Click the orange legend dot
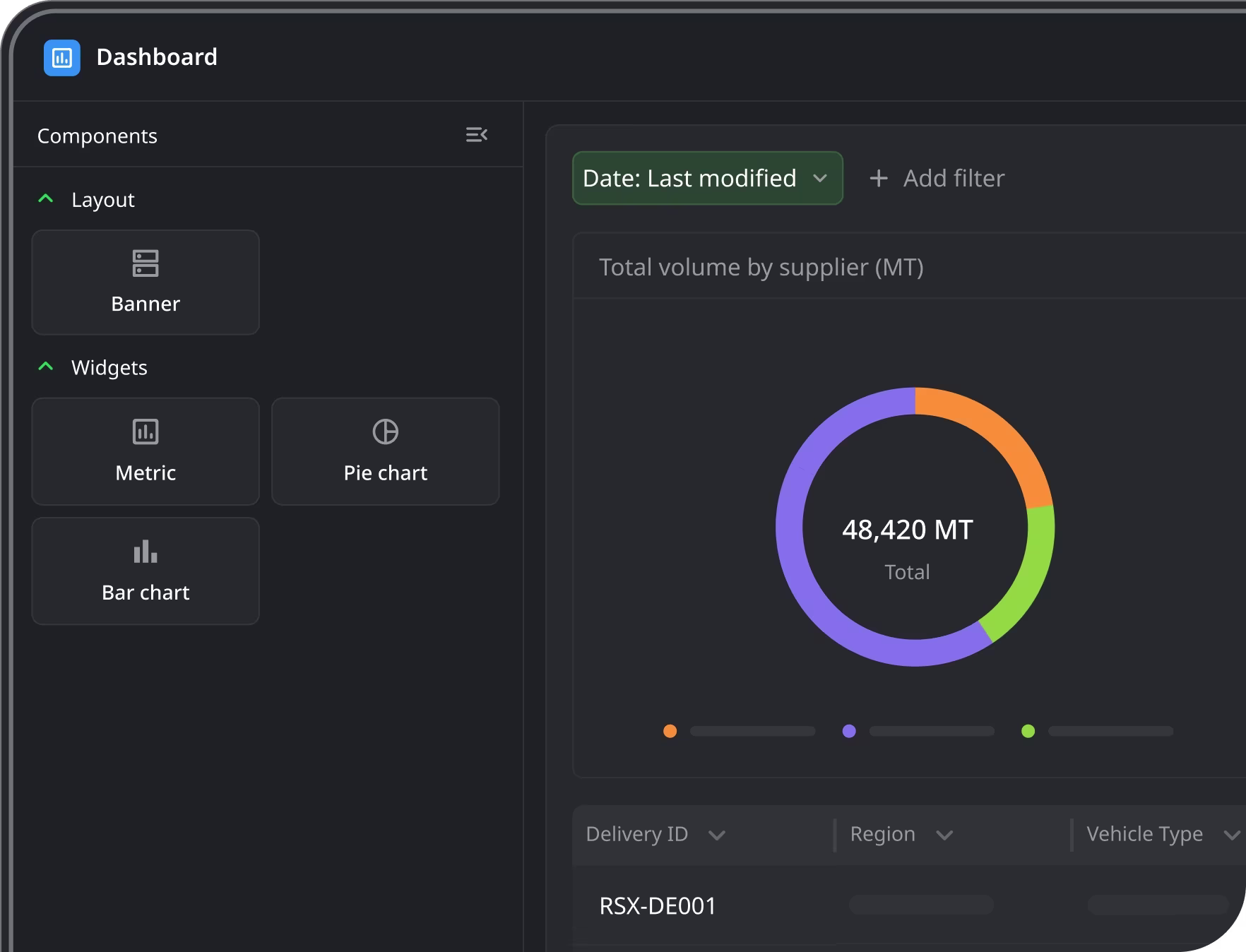 [x=670, y=731]
